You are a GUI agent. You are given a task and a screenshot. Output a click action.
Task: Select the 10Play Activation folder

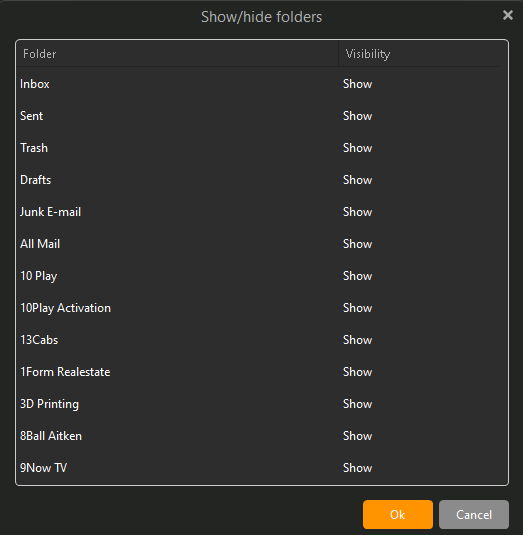pyautogui.click(x=66, y=308)
